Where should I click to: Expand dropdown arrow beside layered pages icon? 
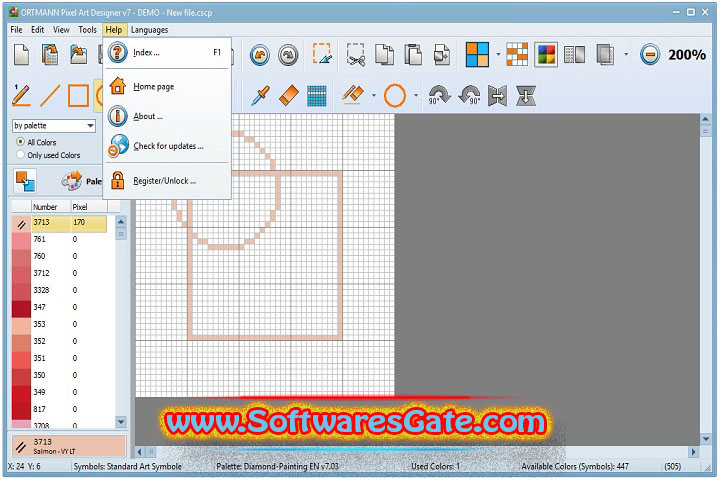(626, 55)
